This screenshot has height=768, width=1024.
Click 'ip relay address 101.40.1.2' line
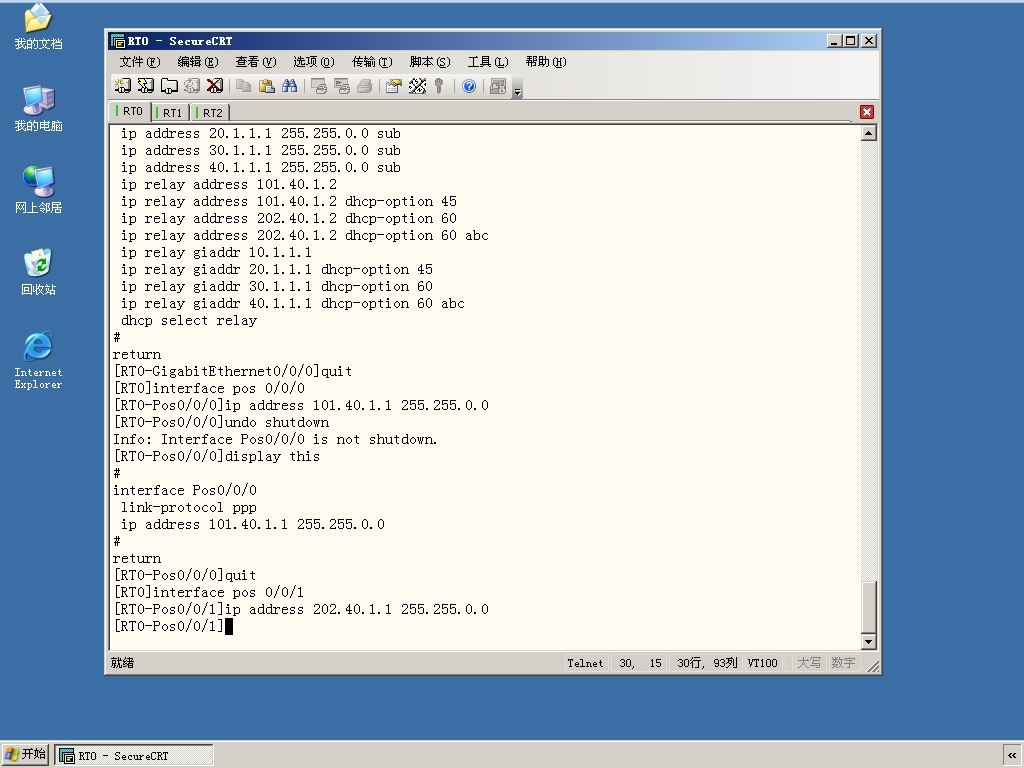pos(229,184)
